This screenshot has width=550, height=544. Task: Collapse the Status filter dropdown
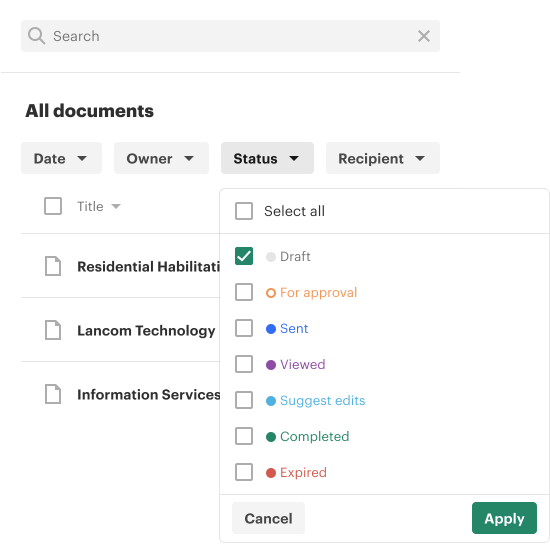(x=267, y=158)
